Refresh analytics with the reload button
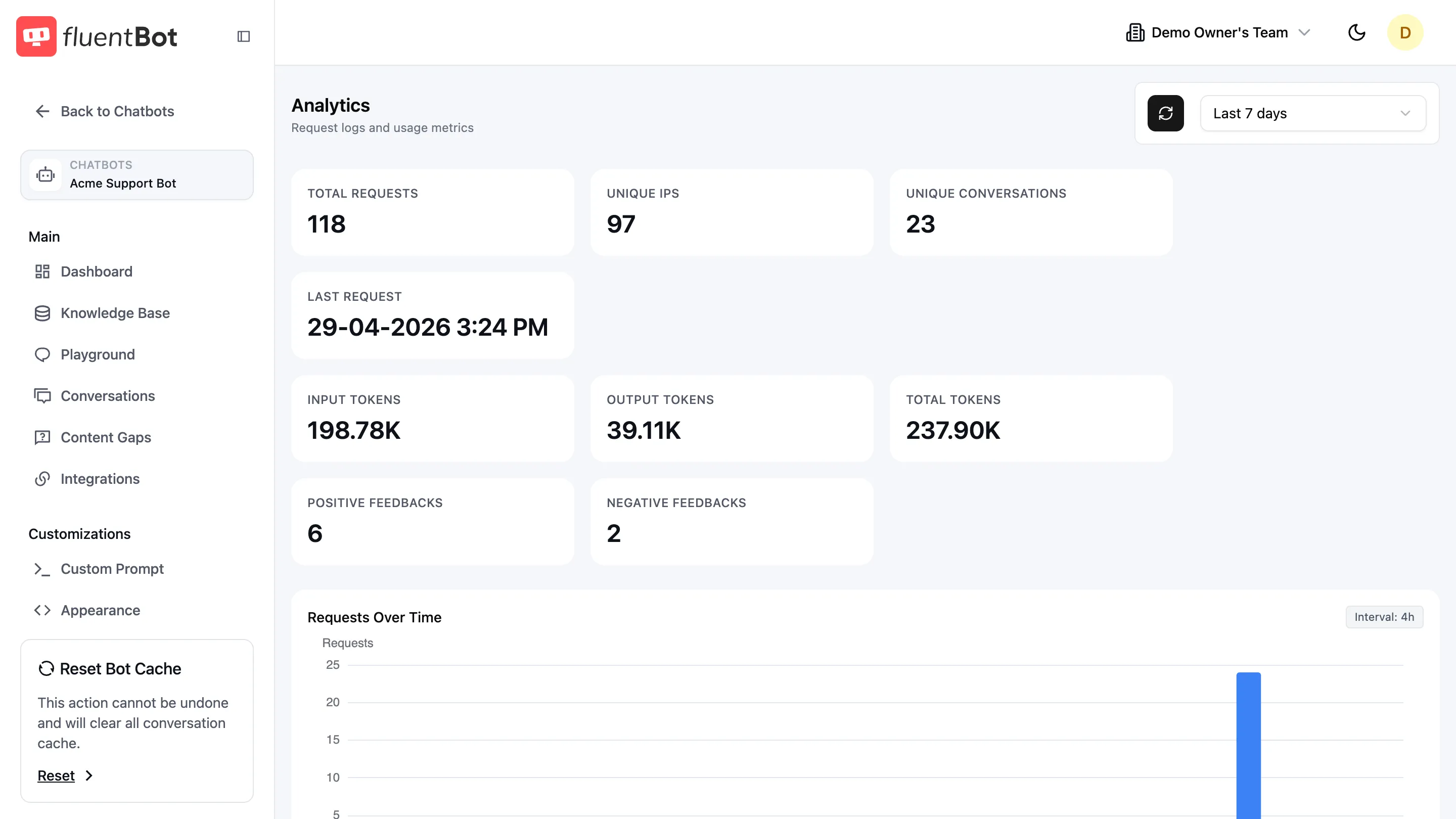Viewport: 1456px width, 819px height. (1165, 113)
